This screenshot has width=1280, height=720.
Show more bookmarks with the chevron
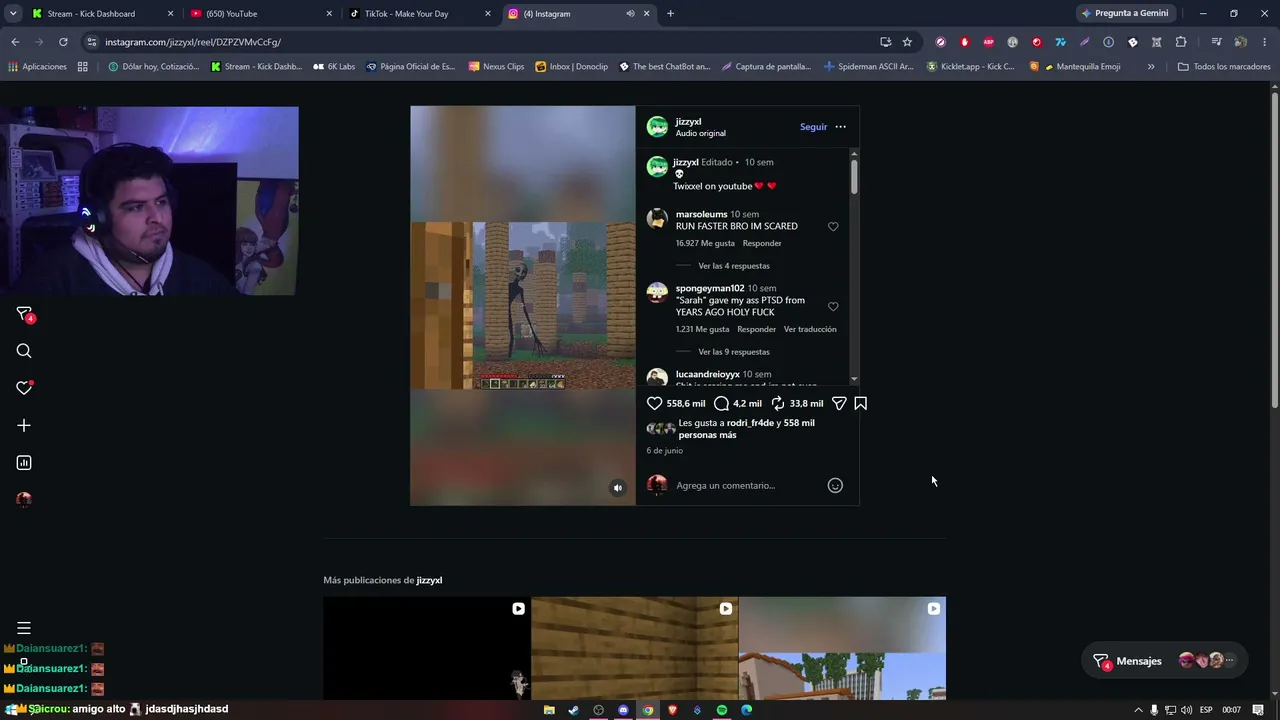pyautogui.click(x=1151, y=67)
